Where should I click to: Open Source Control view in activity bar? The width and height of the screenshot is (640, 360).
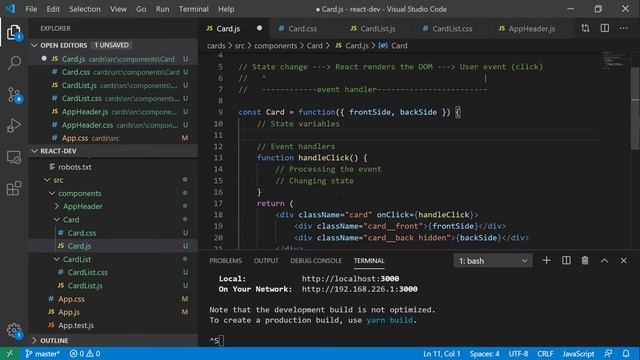point(14,95)
